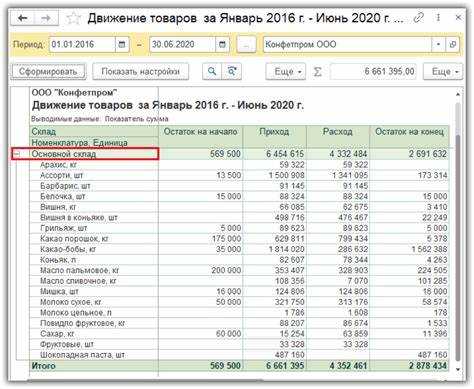Open the Еще menu next to search
The height and width of the screenshot is (389, 474).
[286, 71]
